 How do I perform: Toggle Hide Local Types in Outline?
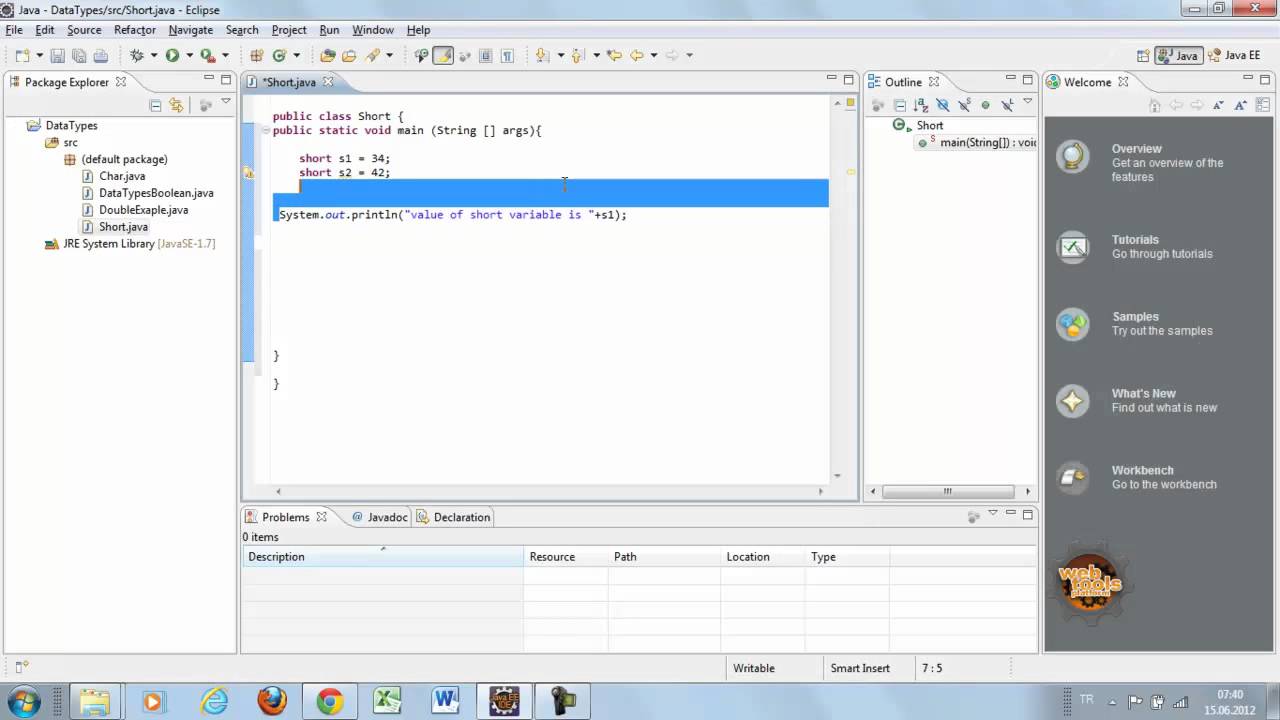click(1007, 105)
